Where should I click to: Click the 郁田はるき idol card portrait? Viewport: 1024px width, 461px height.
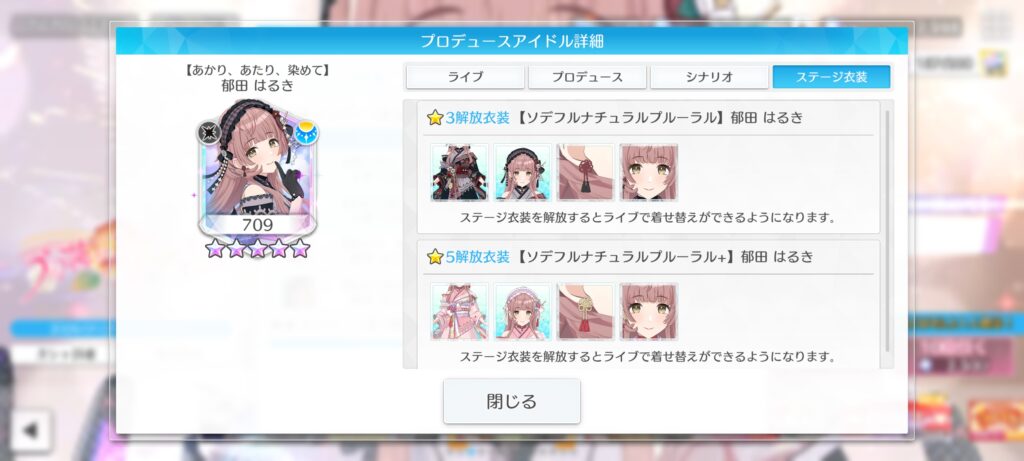point(257,168)
